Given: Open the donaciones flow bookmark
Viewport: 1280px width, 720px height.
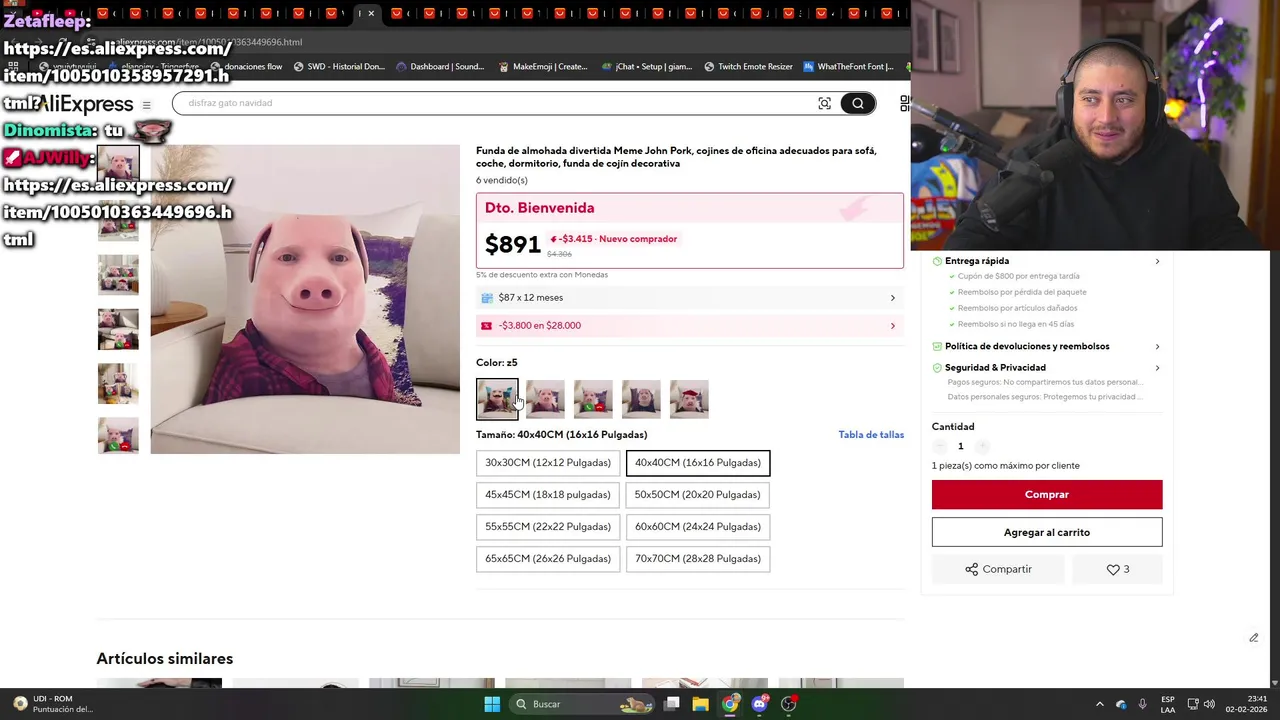Looking at the screenshot, I should point(246,67).
